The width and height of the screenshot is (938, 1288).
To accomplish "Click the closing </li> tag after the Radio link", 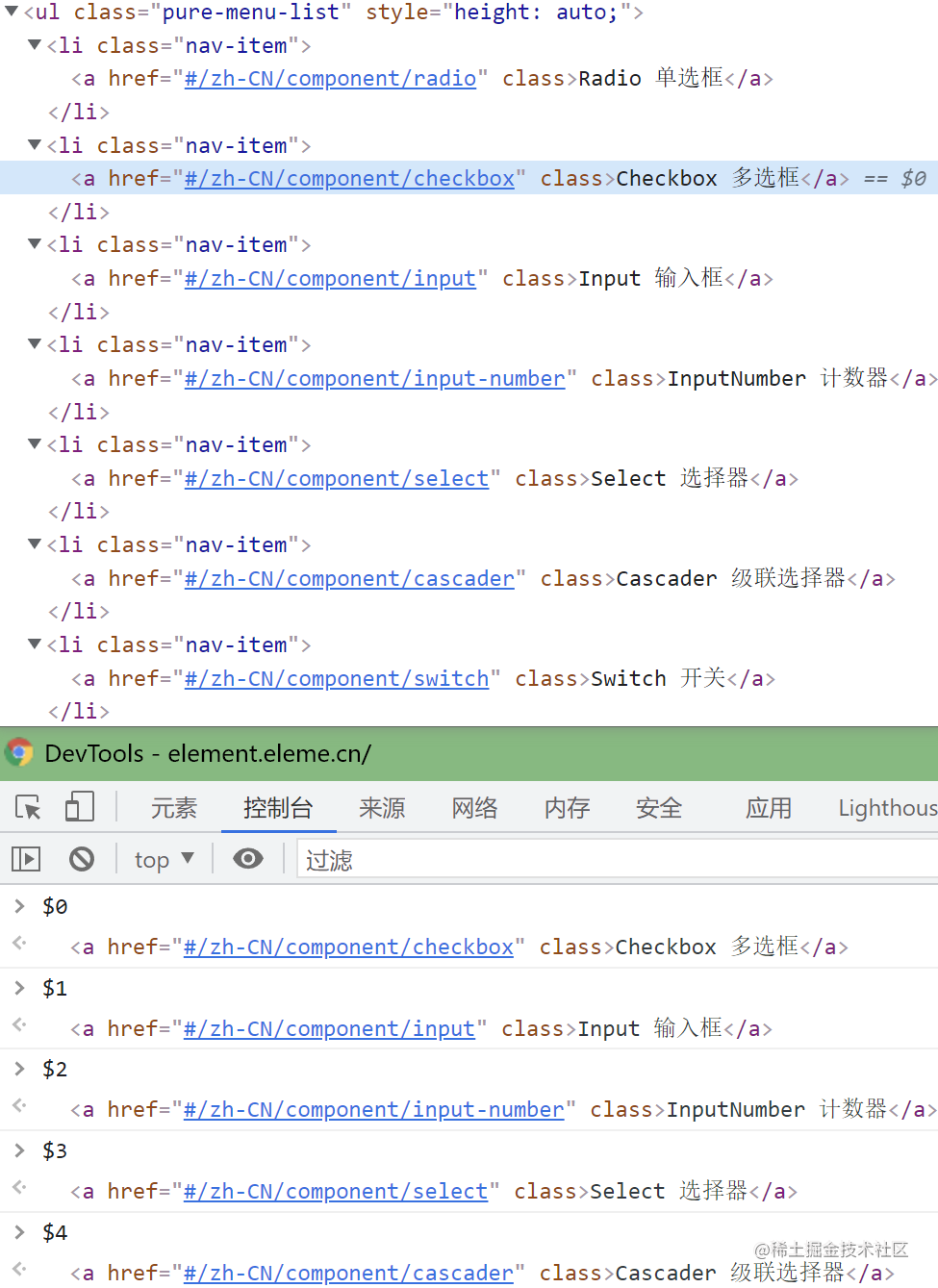I will pos(79,112).
